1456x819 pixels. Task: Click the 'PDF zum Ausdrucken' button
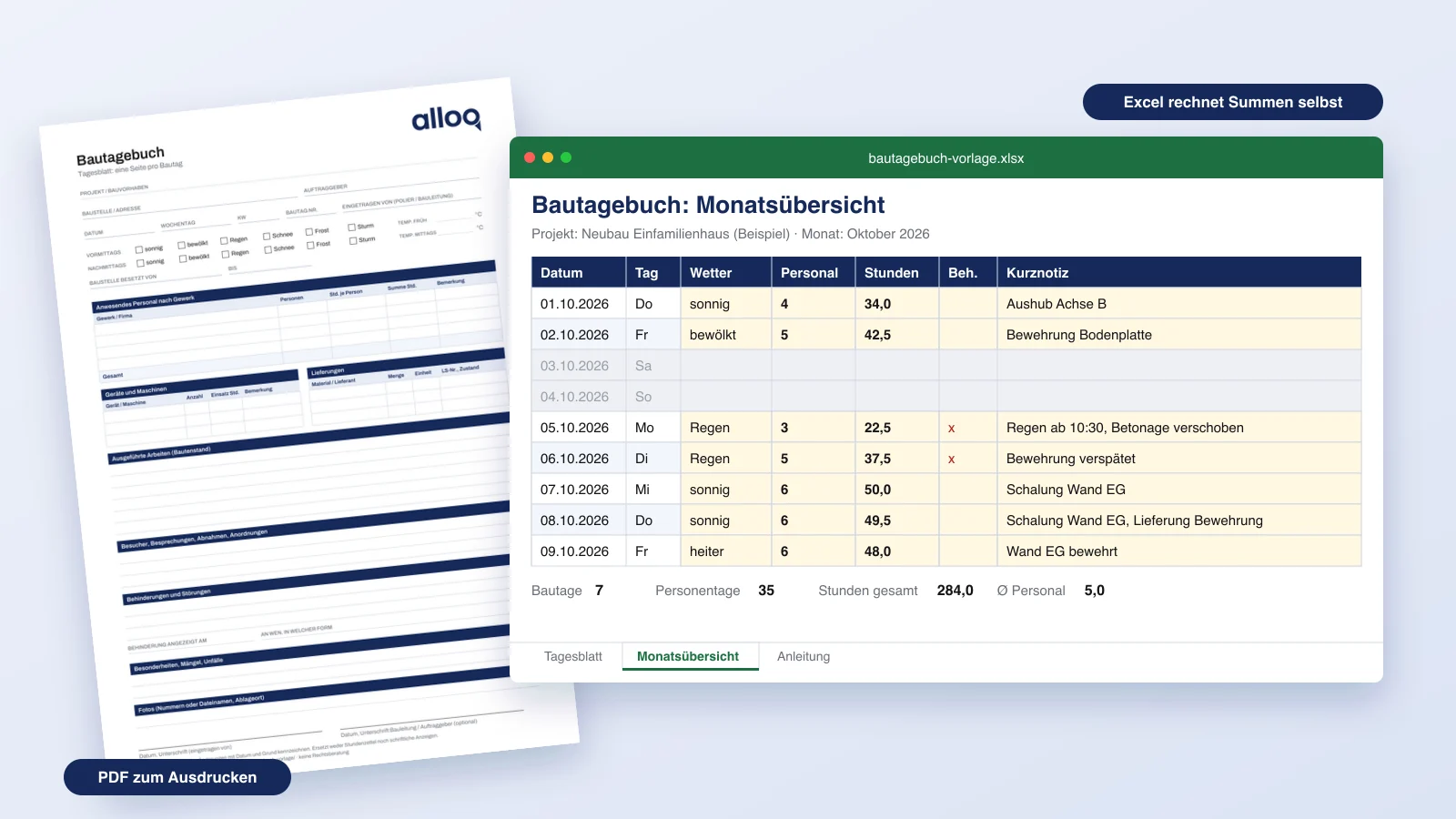tap(177, 777)
